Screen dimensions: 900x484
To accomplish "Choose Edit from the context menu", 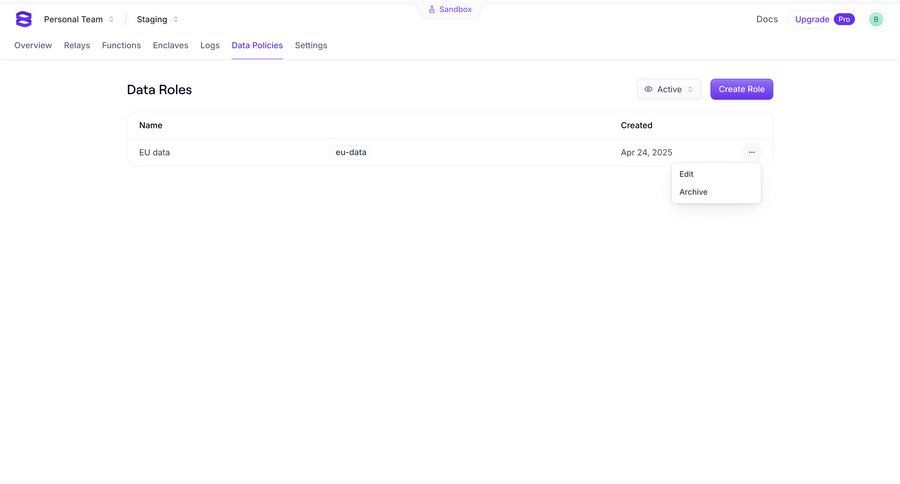I will (687, 174).
